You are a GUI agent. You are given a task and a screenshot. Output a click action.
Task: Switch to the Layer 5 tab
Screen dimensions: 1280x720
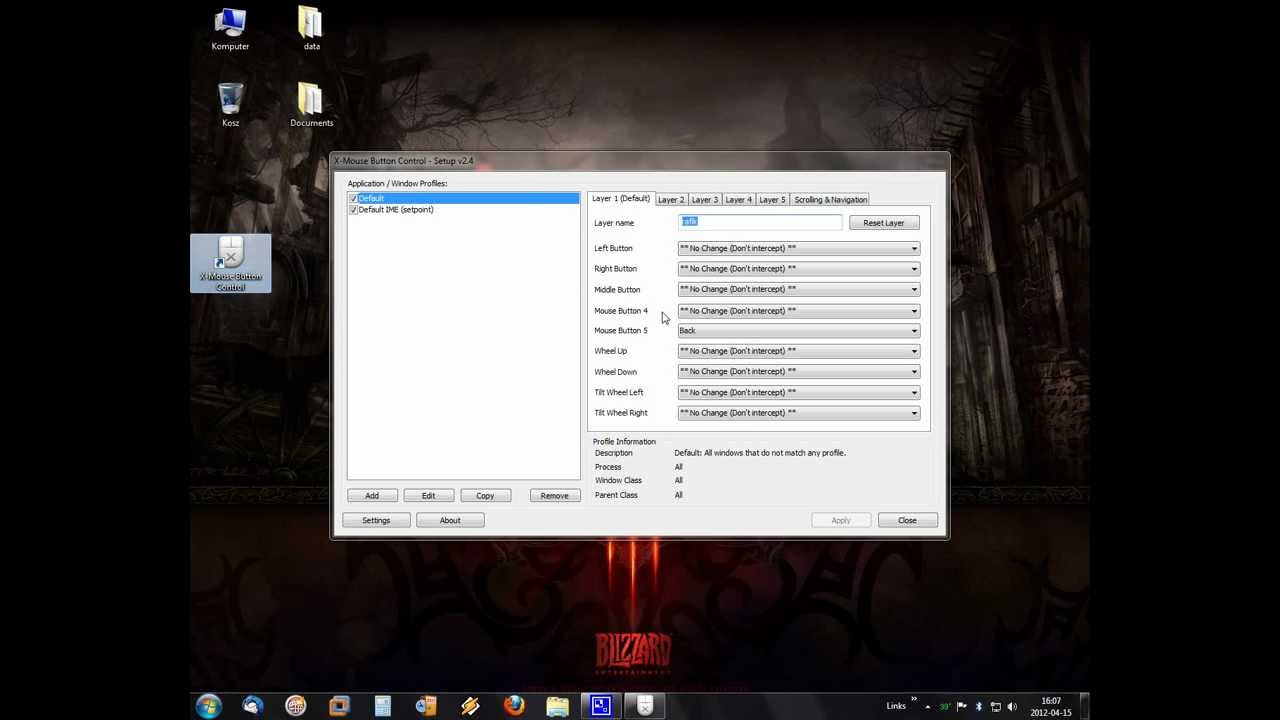coord(772,199)
